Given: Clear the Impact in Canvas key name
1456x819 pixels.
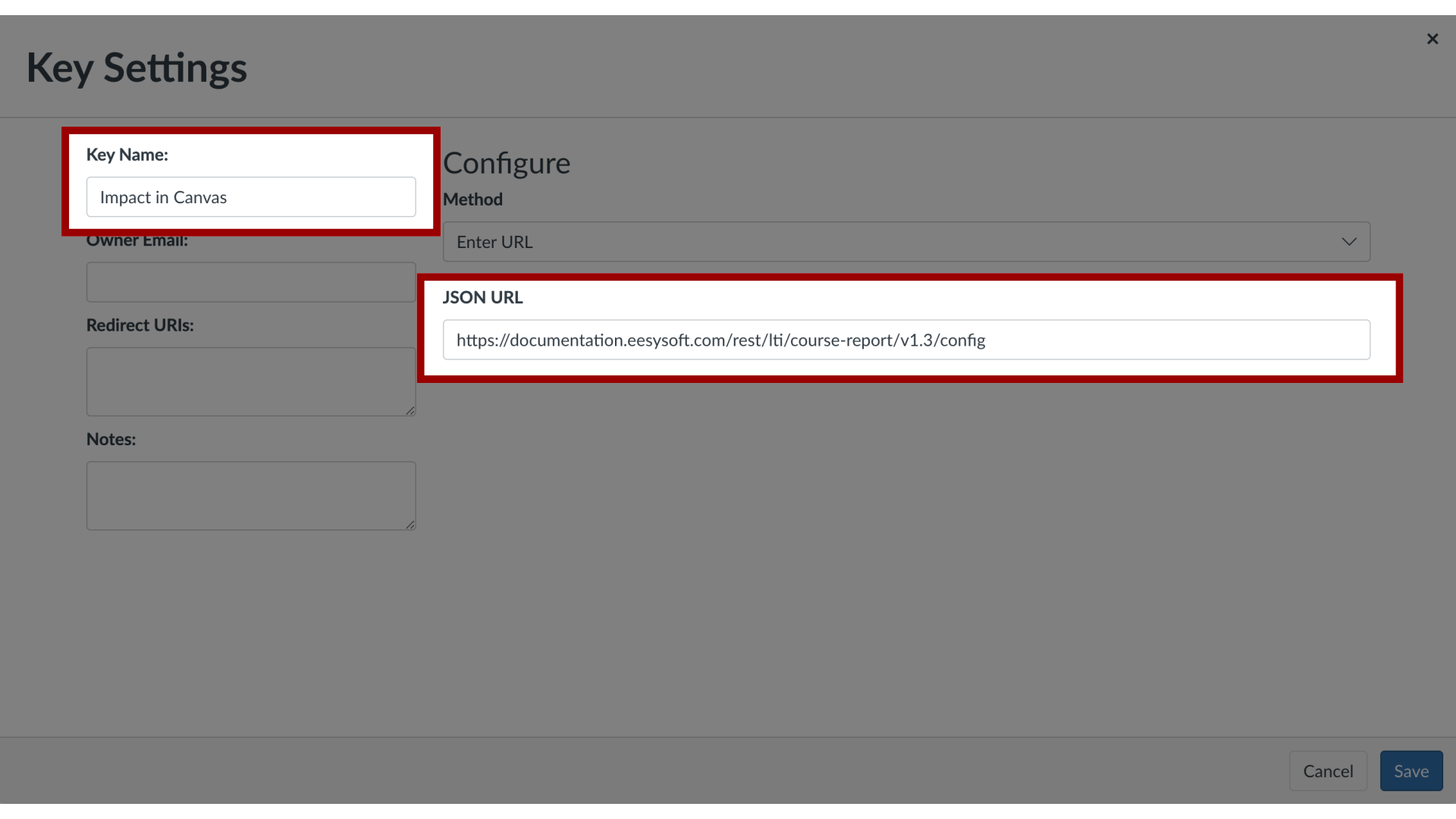Looking at the screenshot, I should click(251, 196).
